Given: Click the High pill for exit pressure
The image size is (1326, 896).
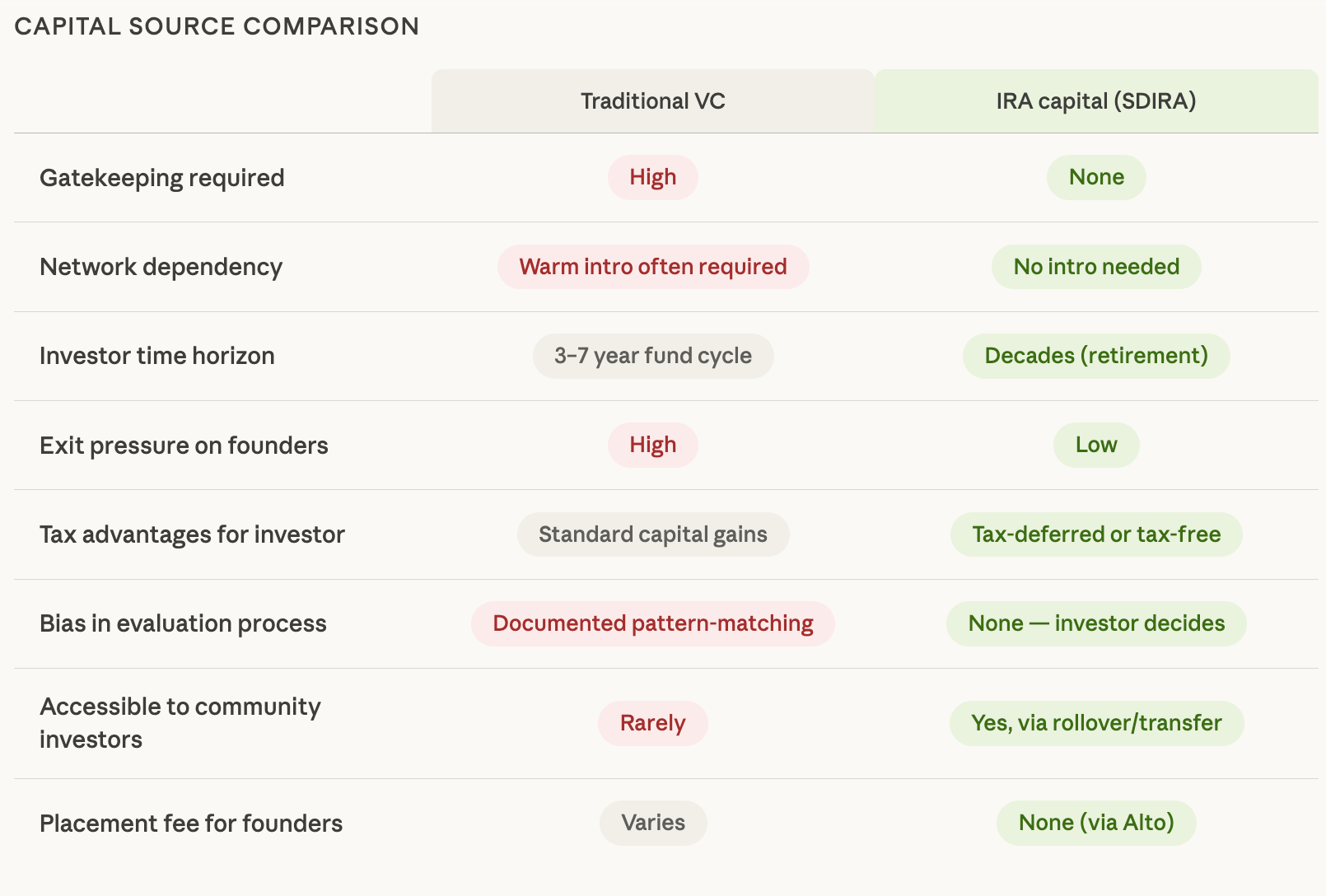Looking at the screenshot, I should click(652, 445).
